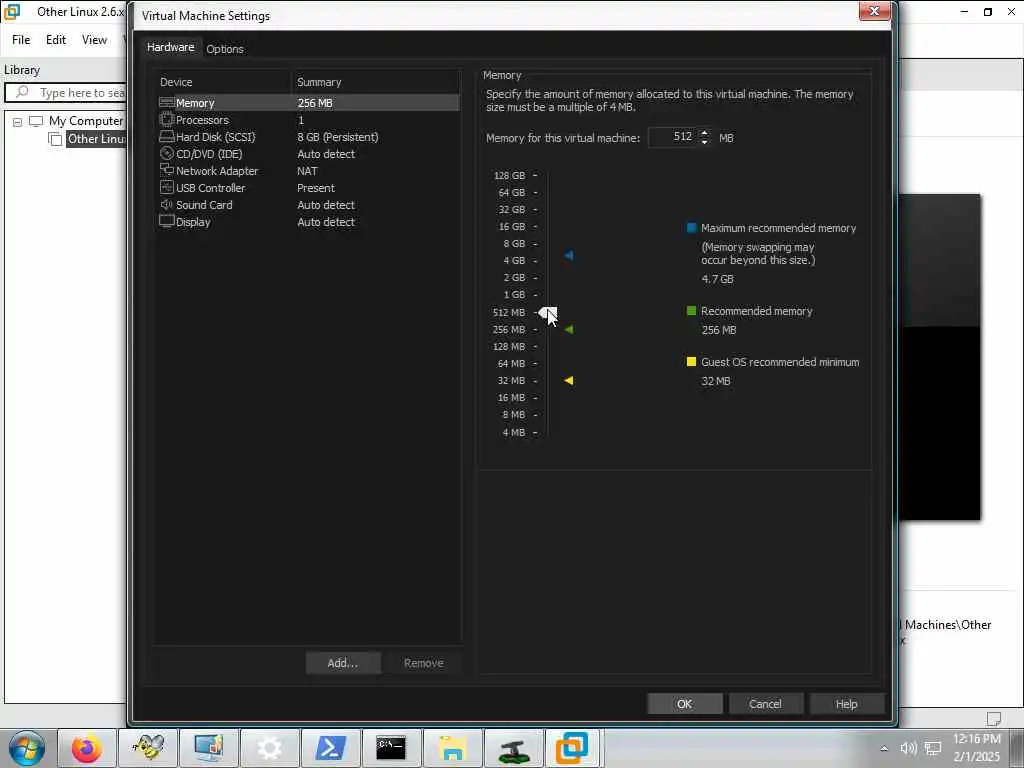Close the Virtual Machine Settings dialog
Screen dimensions: 1024x768
coord(874,11)
